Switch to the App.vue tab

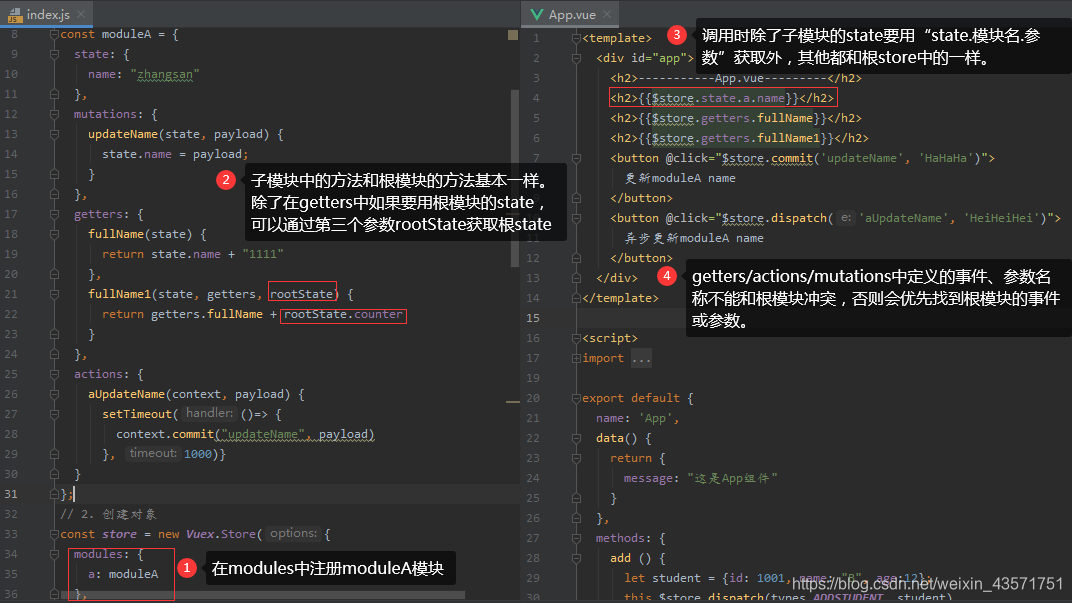[572, 14]
